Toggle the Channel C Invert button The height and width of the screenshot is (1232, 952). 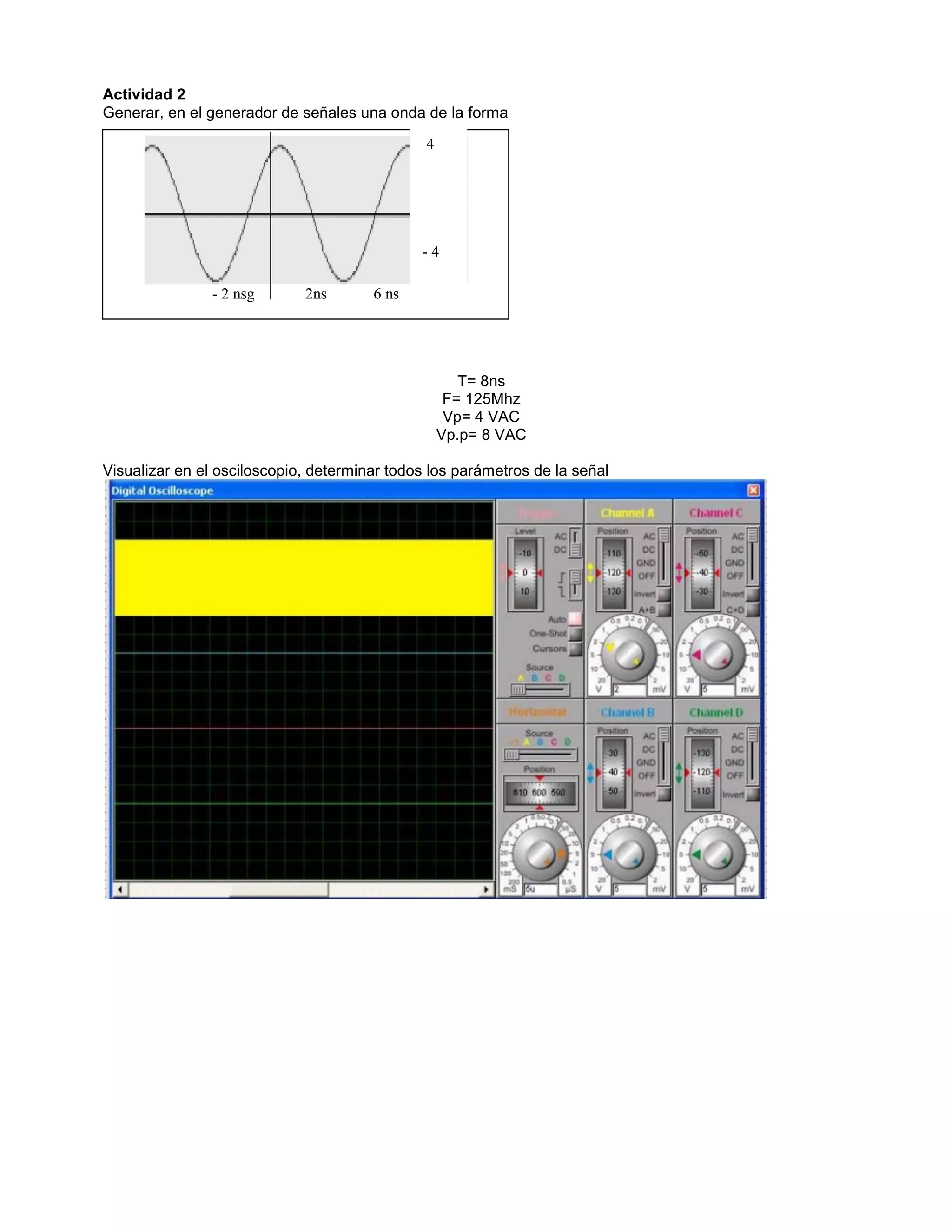pyautogui.click(x=753, y=595)
